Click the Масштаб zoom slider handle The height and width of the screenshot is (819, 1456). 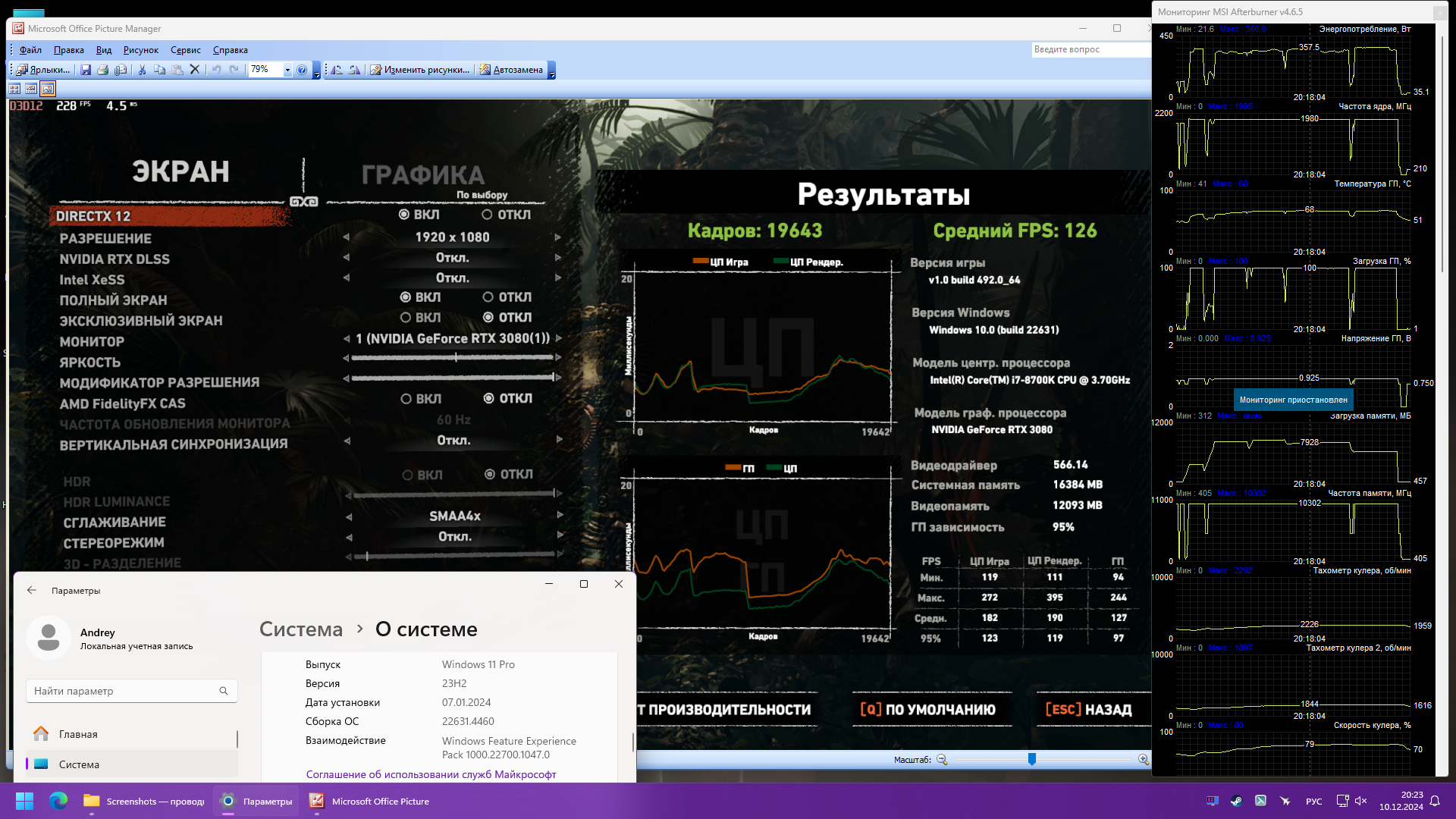coord(1031,759)
